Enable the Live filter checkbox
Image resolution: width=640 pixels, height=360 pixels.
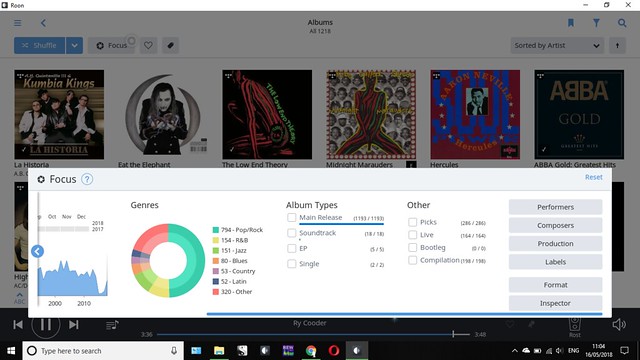(413, 235)
